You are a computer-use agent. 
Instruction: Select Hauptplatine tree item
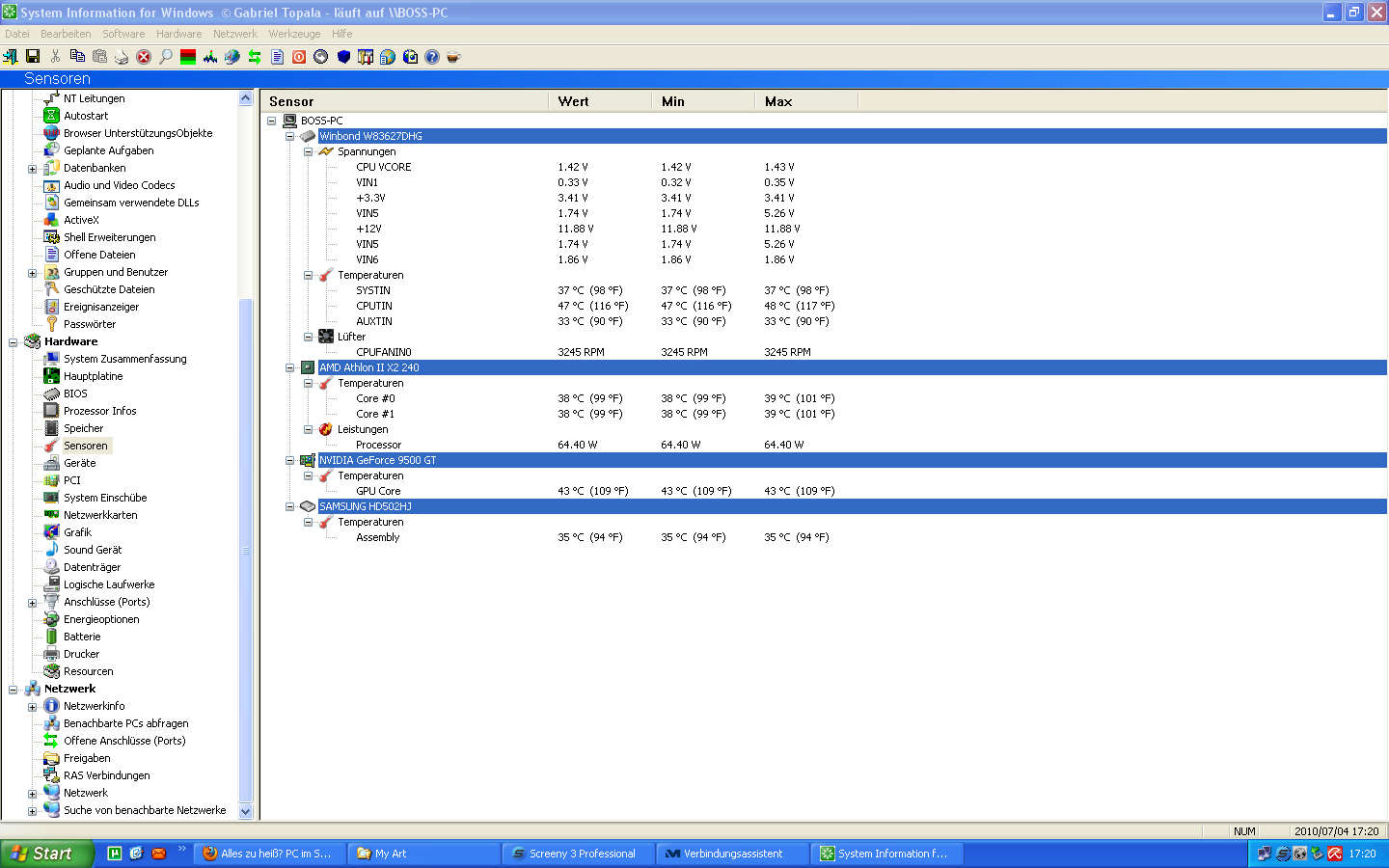94,376
